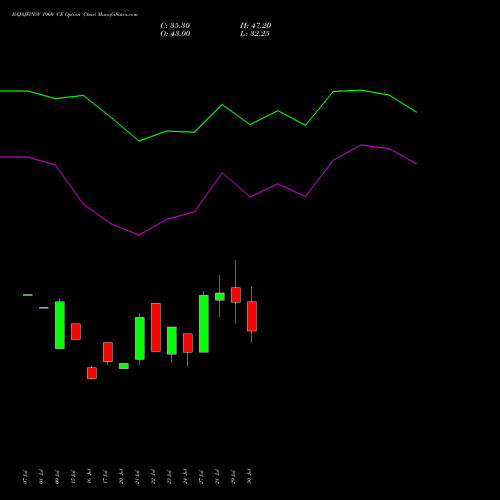Click the red candle for 22 Jul
This screenshot has width=500, height=500.
[x=156, y=327]
